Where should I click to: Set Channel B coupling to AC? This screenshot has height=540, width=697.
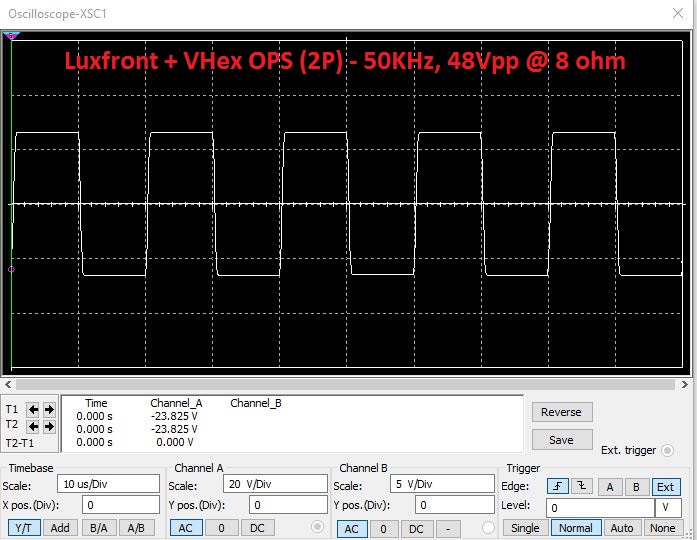point(352,529)
